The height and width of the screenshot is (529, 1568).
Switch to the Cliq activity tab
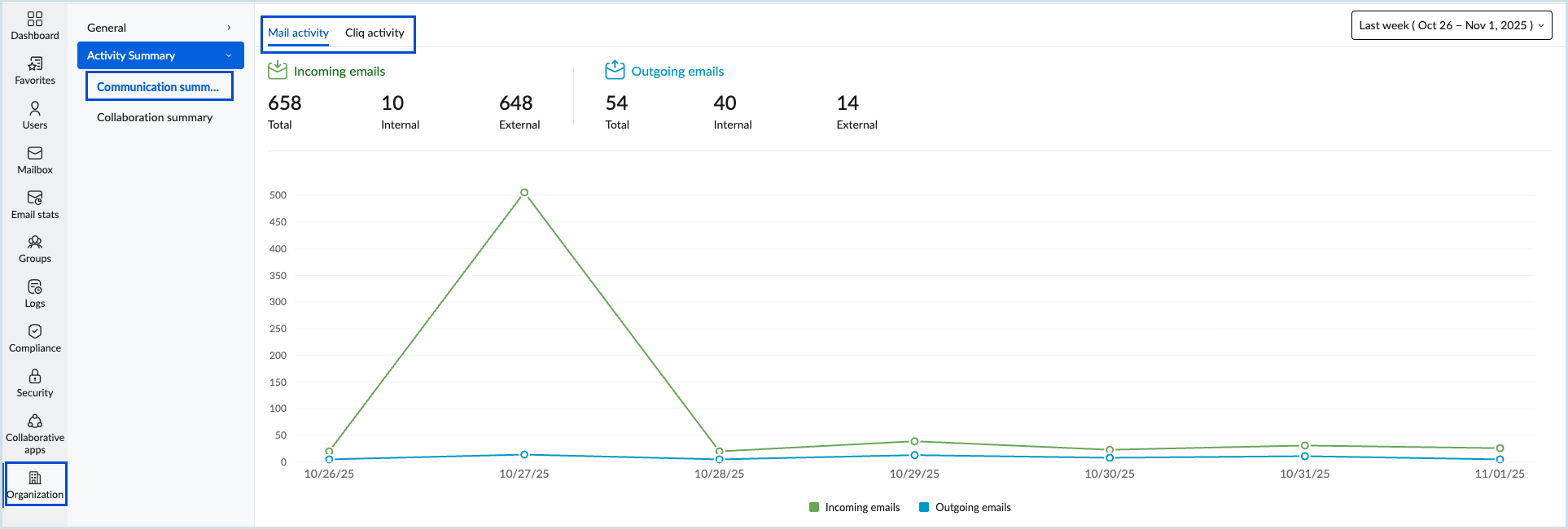click(x=374, y=33)
